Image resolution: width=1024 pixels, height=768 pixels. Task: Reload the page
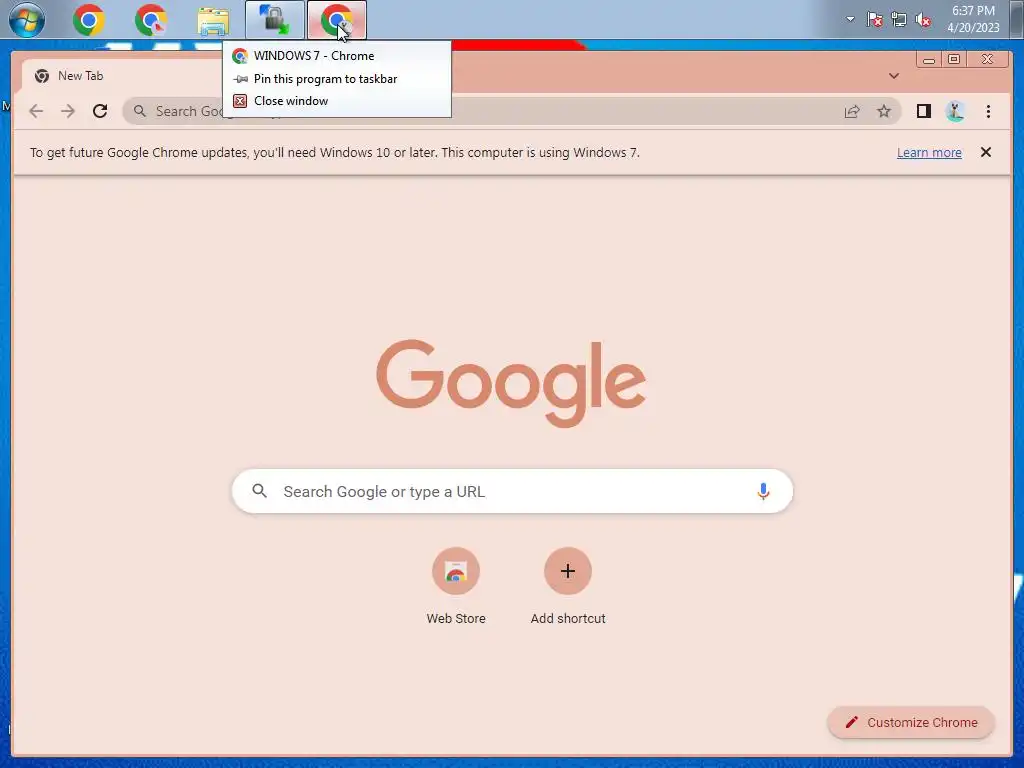100,111
